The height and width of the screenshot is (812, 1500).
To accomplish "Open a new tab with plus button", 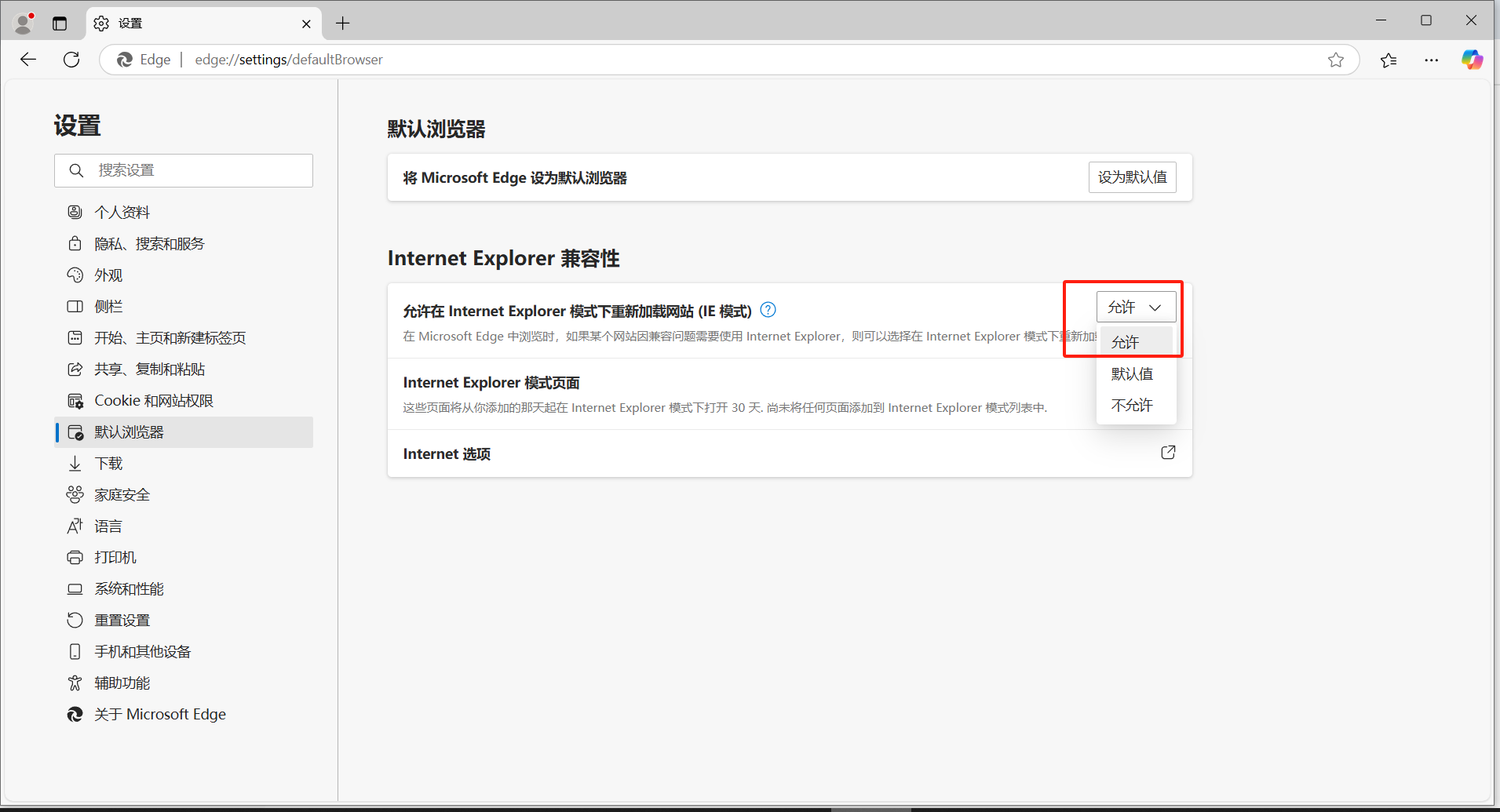I will (x=343, y=24).
